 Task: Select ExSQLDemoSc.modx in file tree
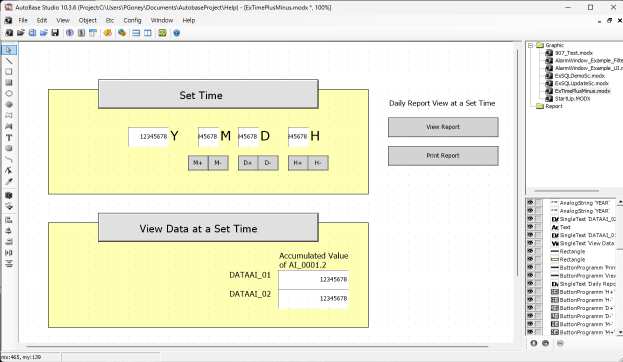[x=579, y=75]
